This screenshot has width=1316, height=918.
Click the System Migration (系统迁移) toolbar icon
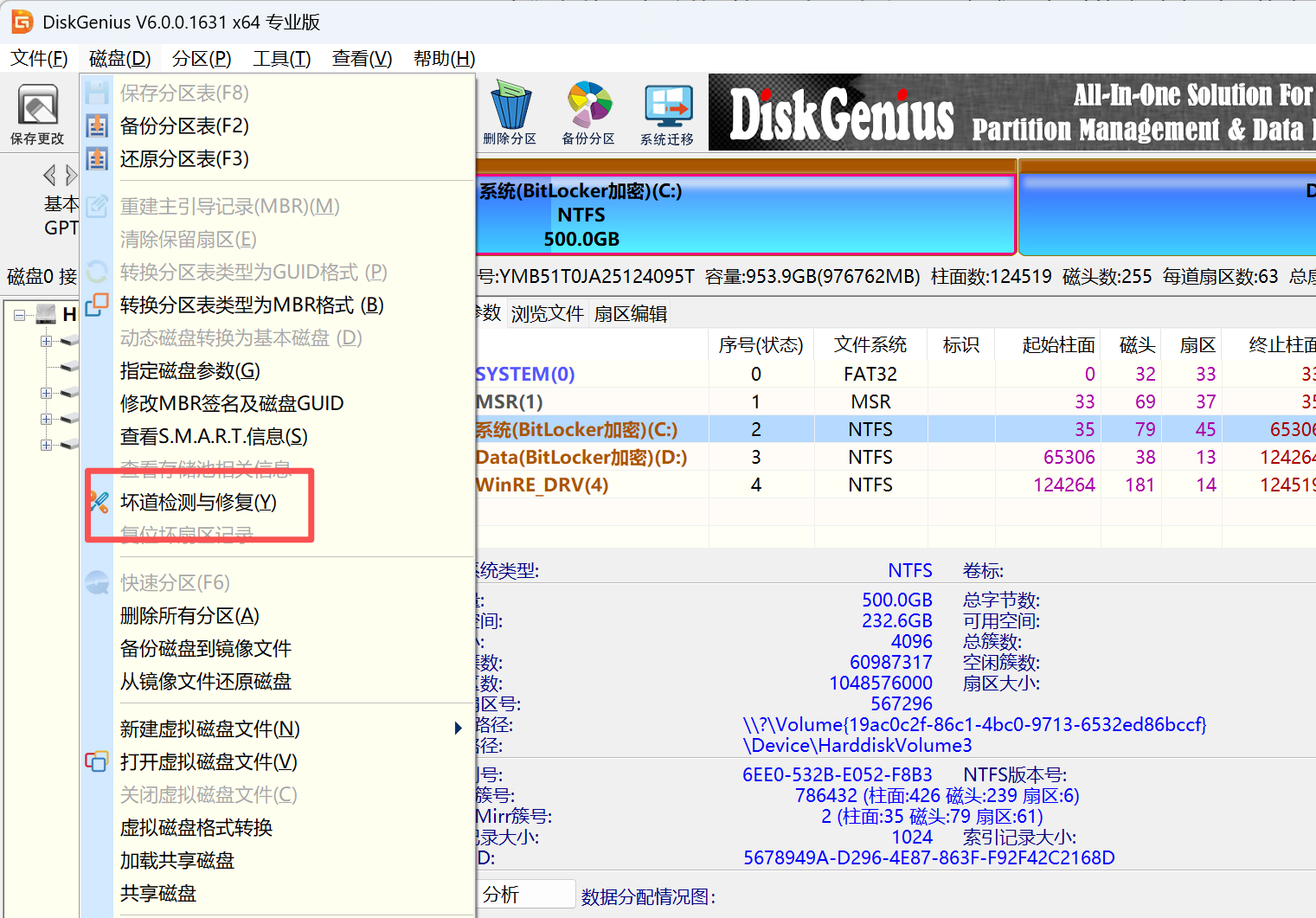point(667,113)
